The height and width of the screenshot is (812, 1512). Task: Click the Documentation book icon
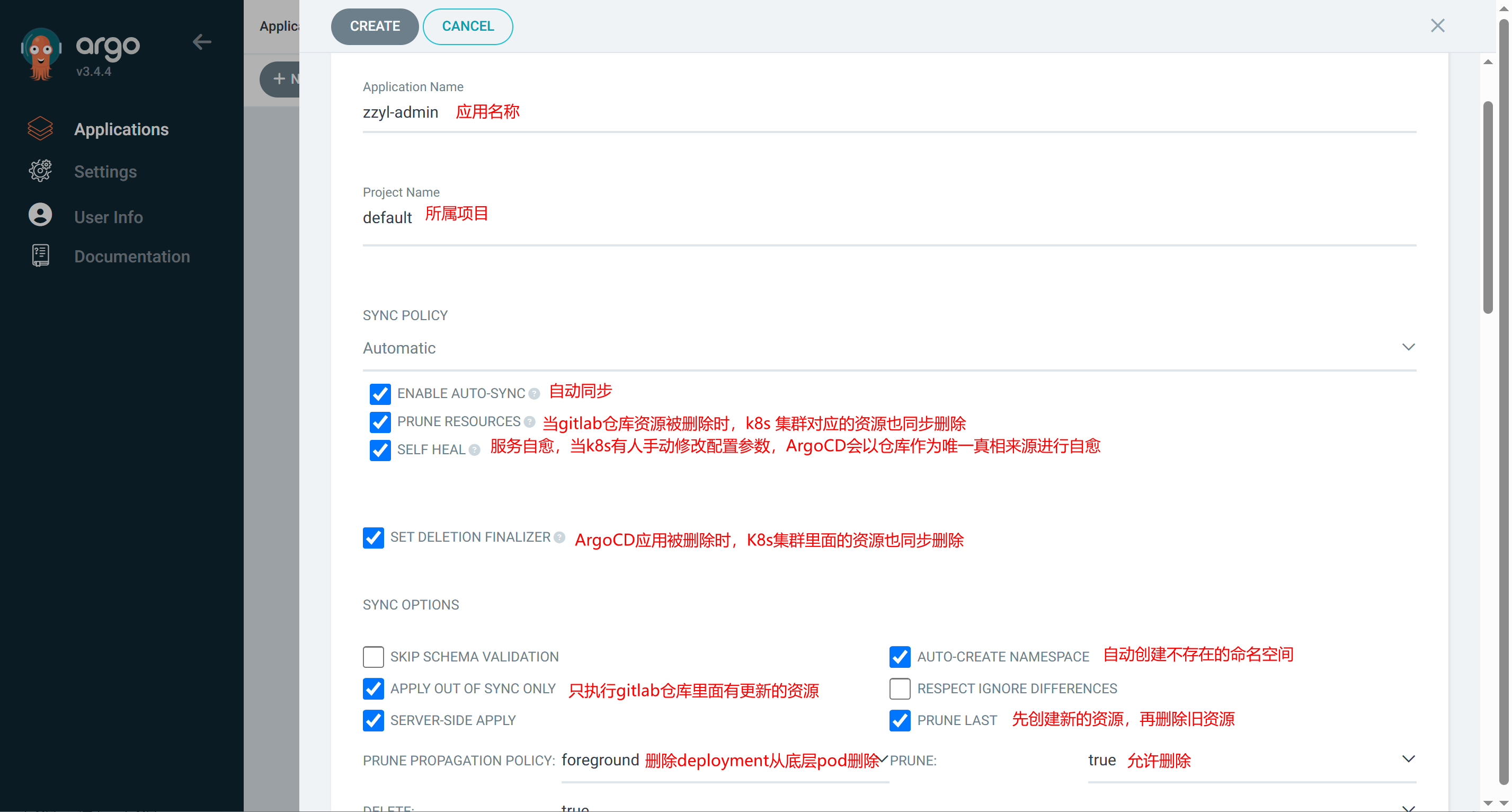[40, 256]
